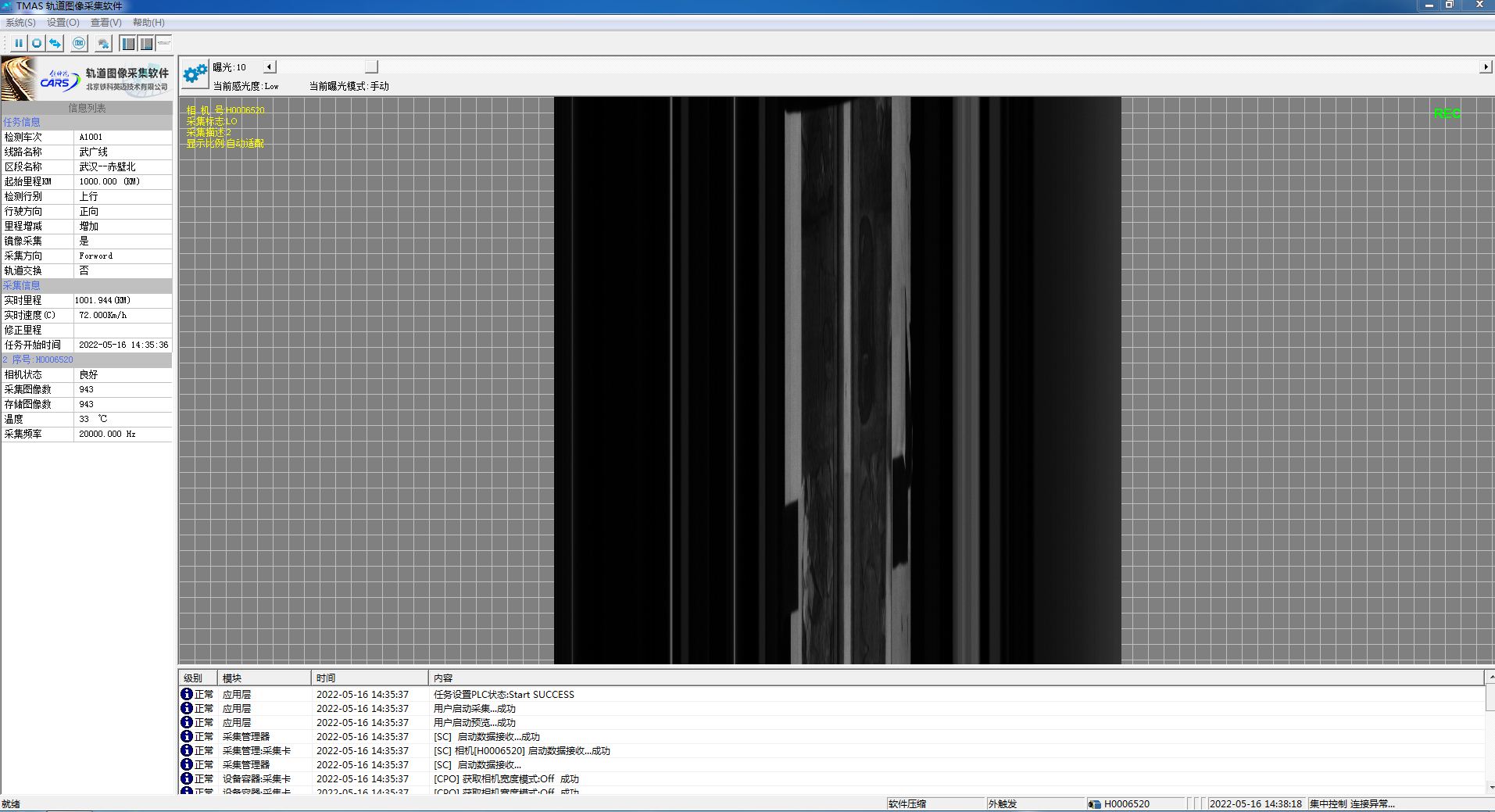The width and height of the screenshot is (1495, 812).
Task: Open the 系统(S) menu
Action: point(20,23)
